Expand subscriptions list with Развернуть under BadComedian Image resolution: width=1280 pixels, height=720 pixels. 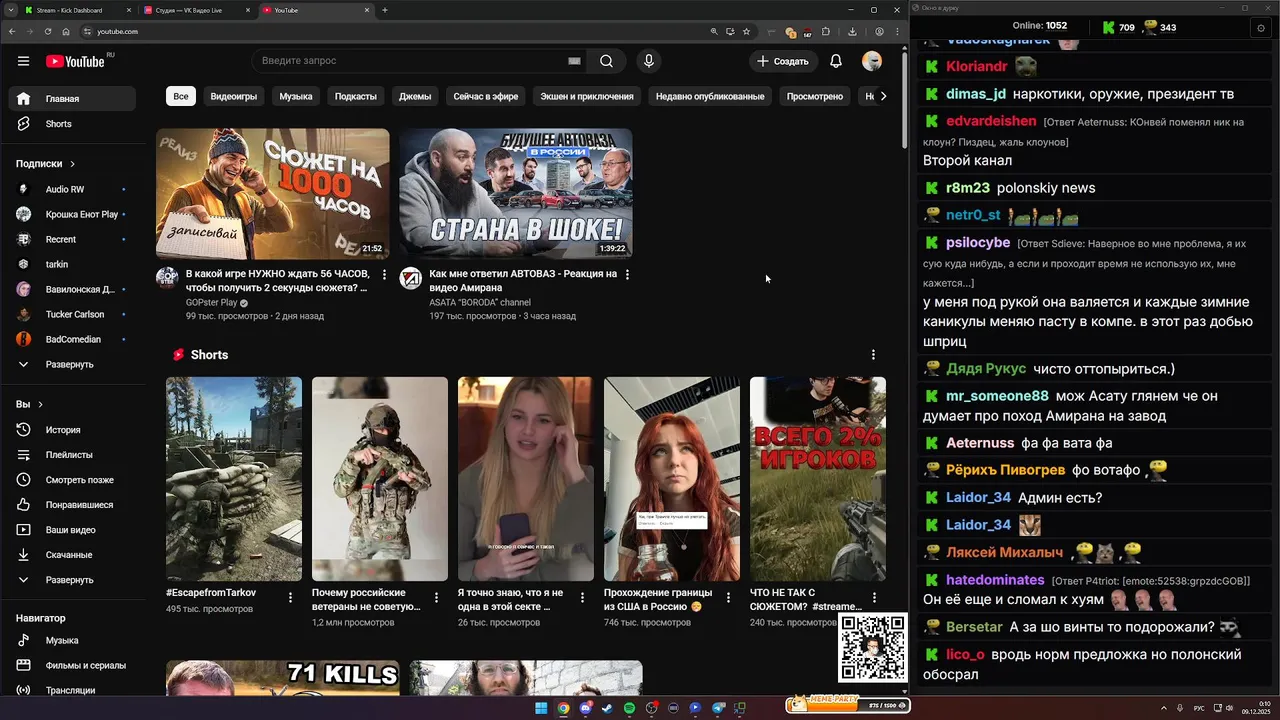(x=72, y=365)
